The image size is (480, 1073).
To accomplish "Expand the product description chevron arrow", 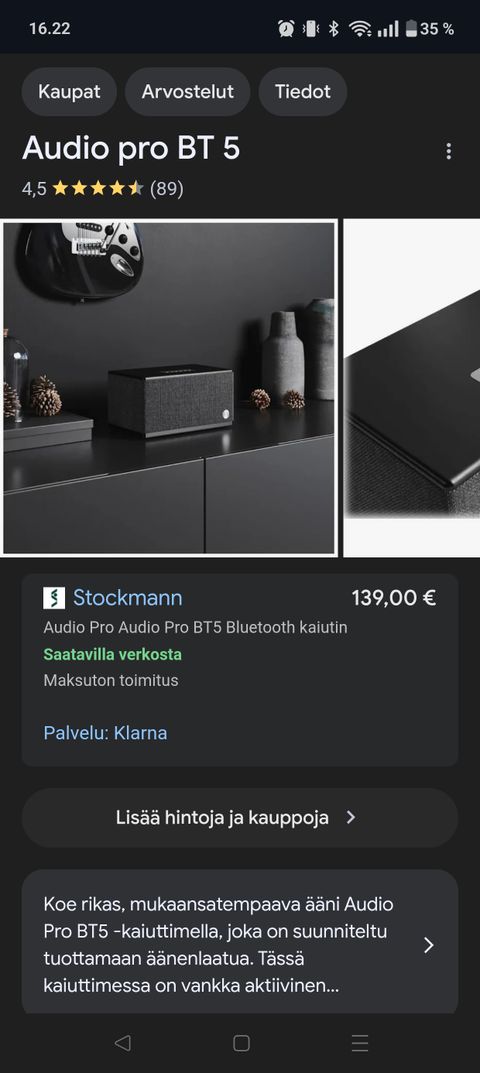I will click(x=429, y=945).
